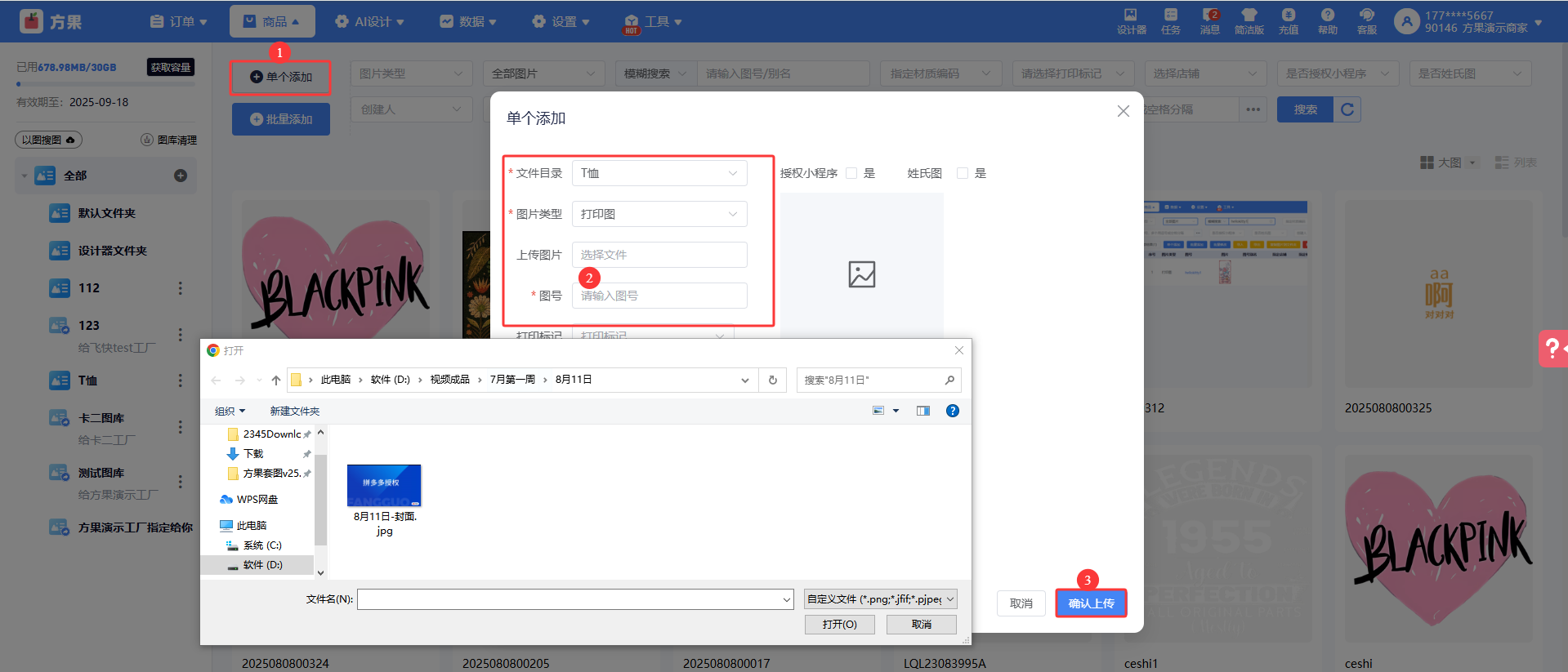
Task: Click the red floating help question button
Action: pos(1552,349)
